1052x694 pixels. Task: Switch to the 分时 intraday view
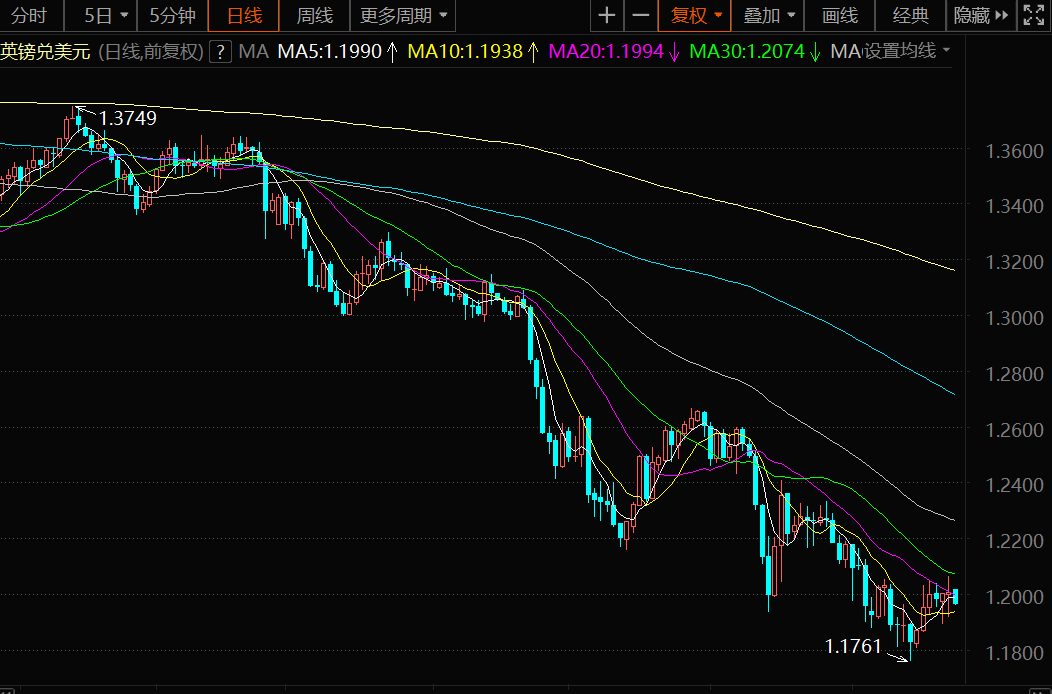point(30,15)
